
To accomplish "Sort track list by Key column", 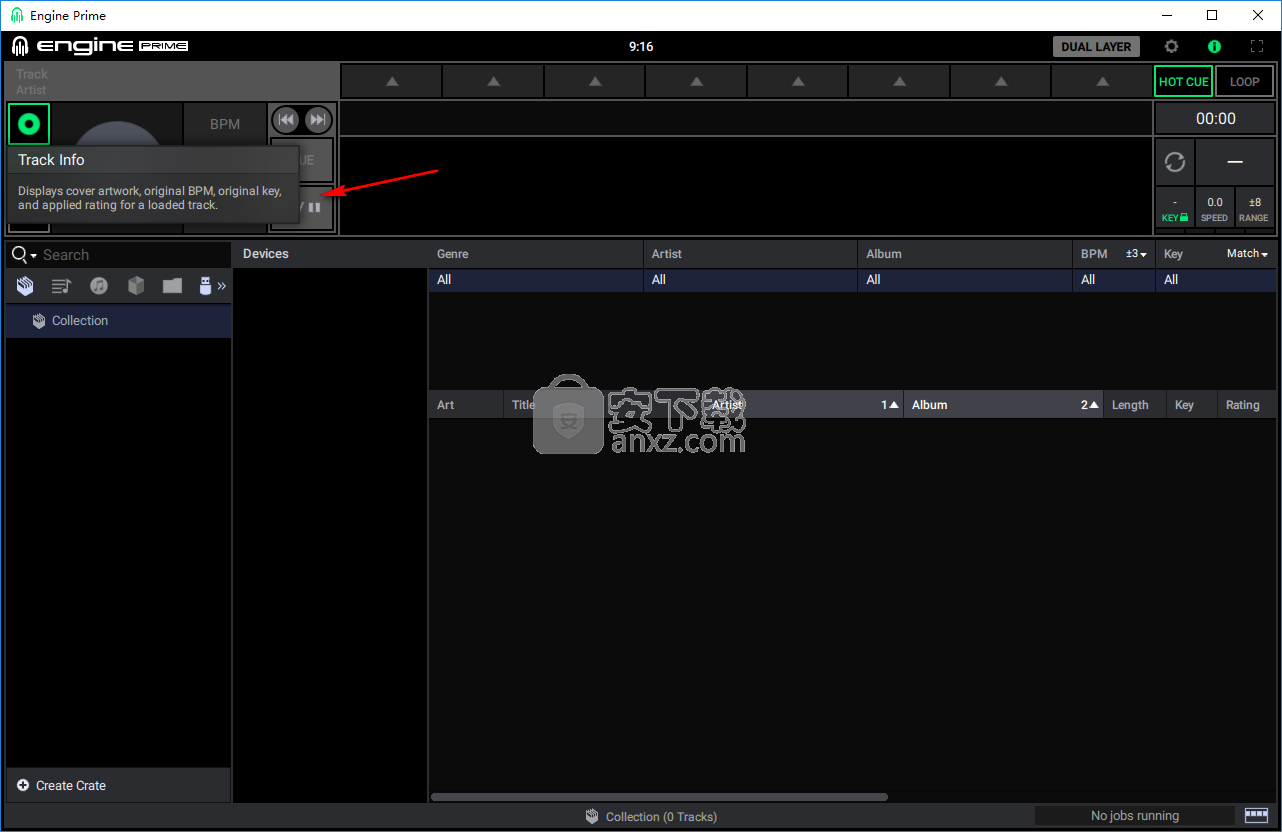I will [x=1191, y=405].
